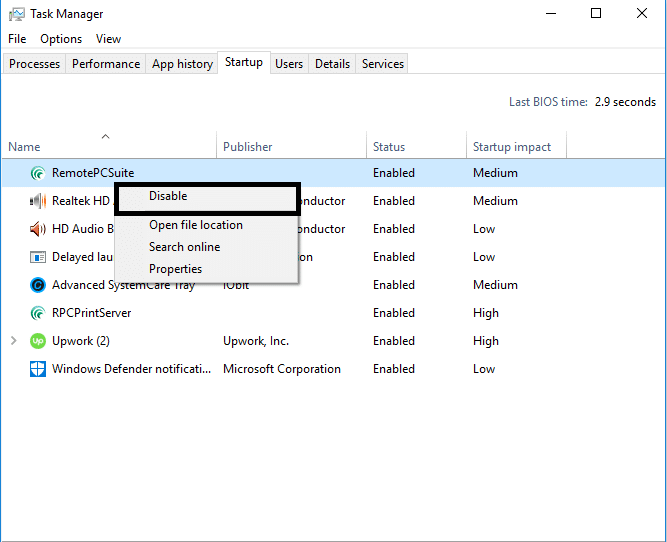667x542 pixels.
Task: Click the Realtek HD audio speaker icon
Action: click(38, 201)
